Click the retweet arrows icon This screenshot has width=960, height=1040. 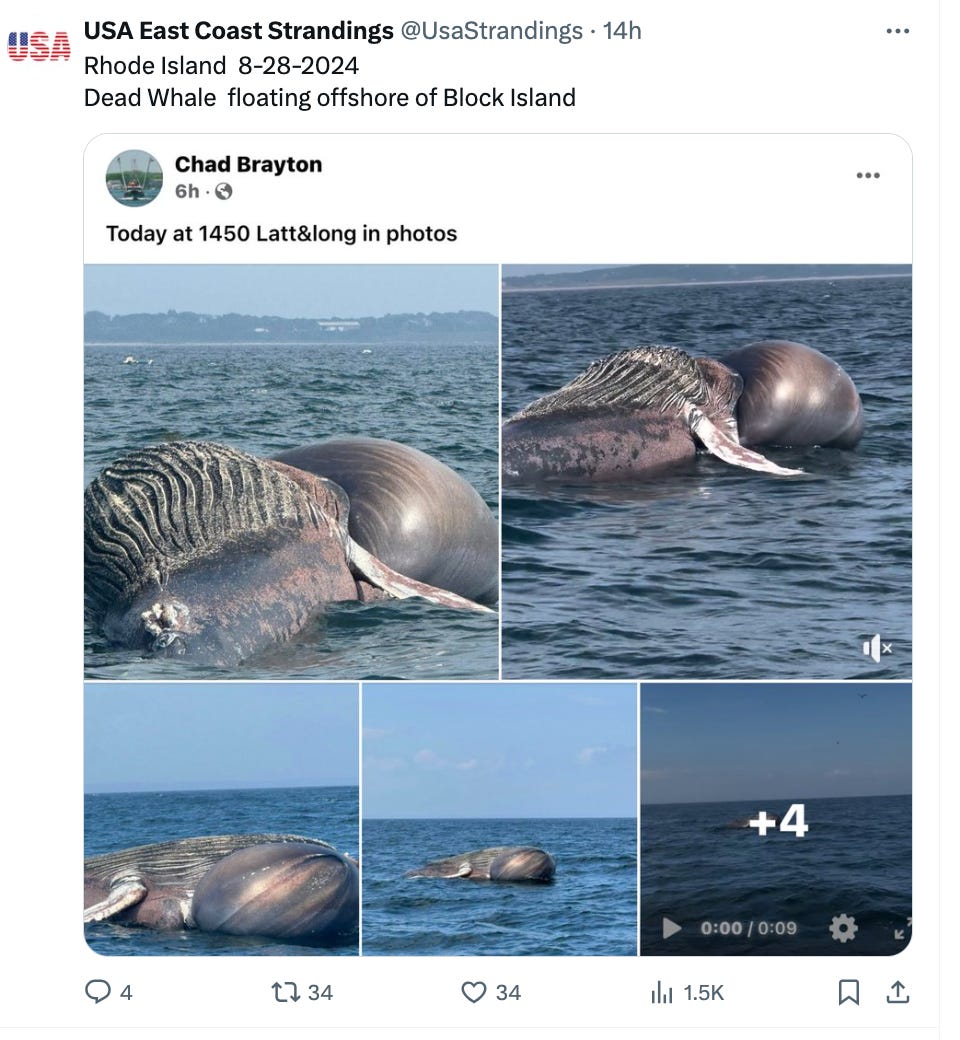[287, 992]
